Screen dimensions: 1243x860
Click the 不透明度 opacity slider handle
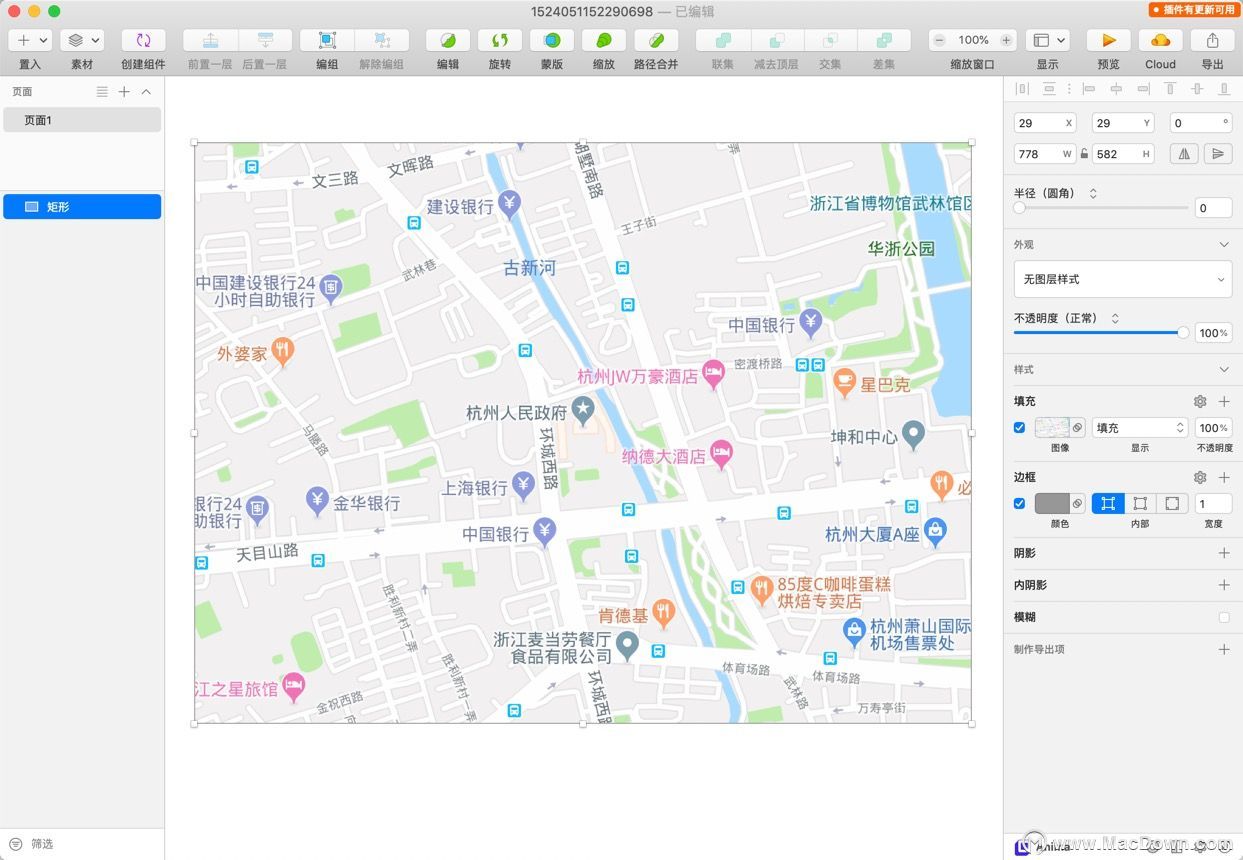1184,332
